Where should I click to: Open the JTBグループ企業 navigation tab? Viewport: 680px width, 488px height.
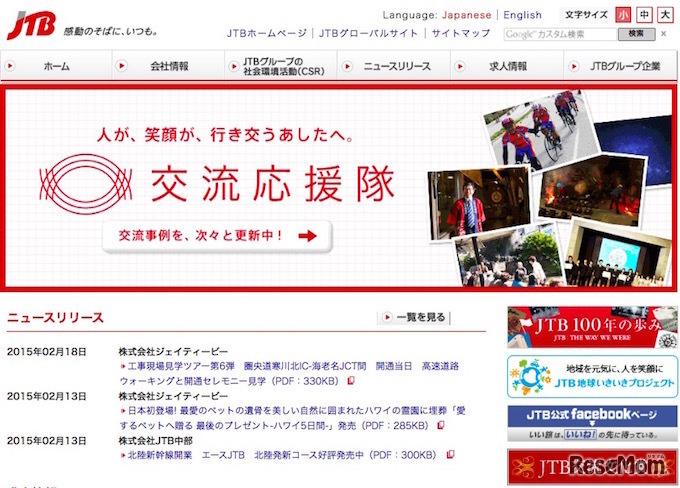click(620, 66)
